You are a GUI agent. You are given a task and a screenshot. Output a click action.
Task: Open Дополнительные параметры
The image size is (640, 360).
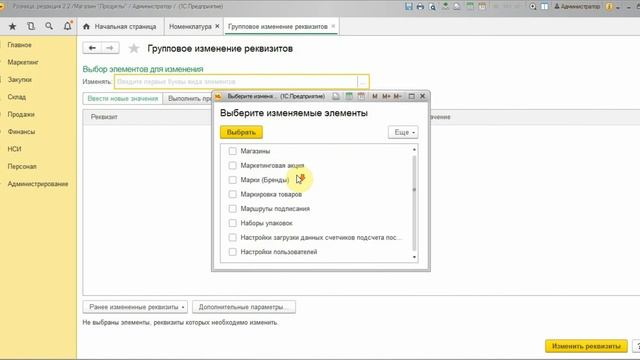click(244, 307)
